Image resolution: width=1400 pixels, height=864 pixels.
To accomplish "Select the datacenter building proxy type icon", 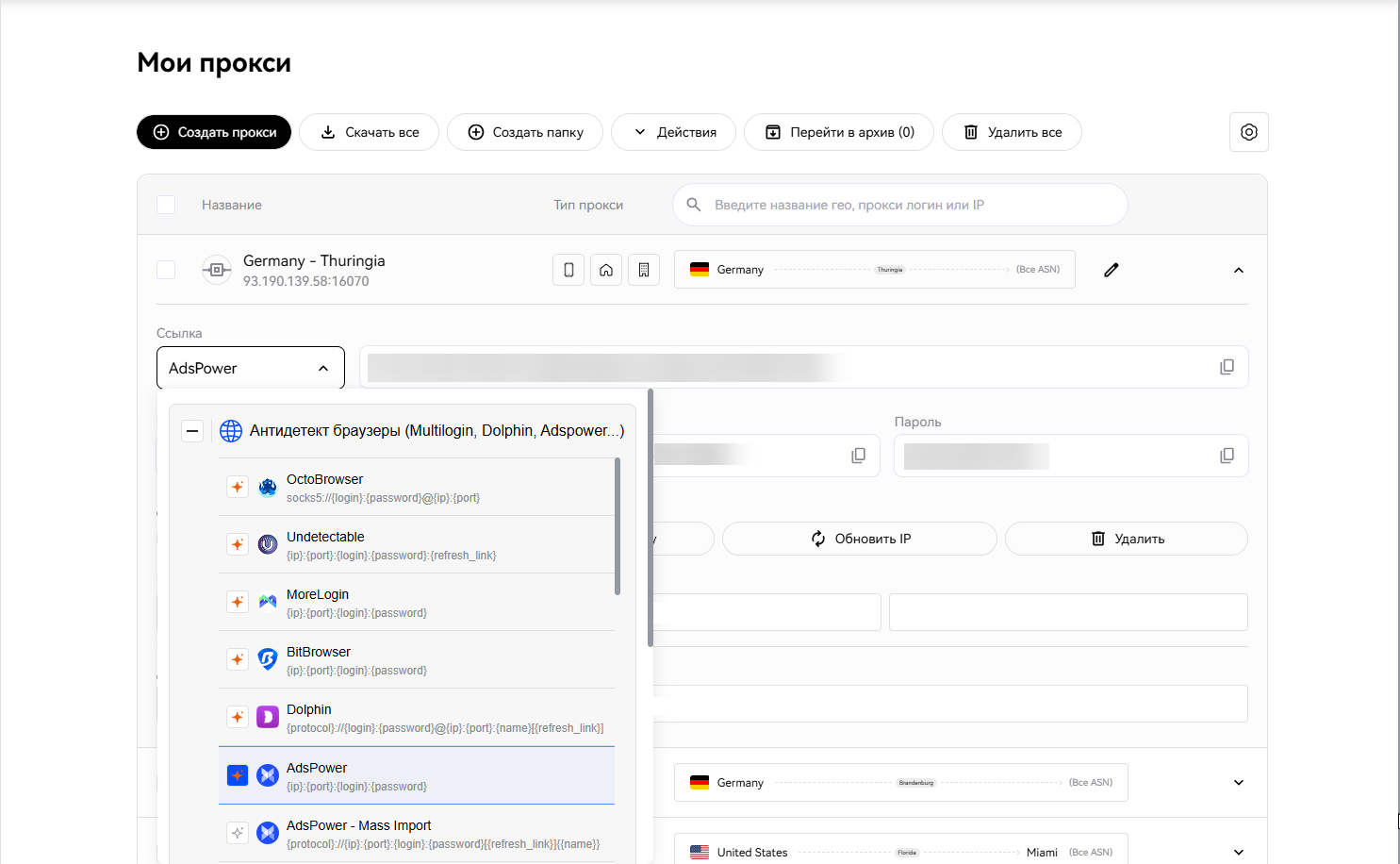I will pos(644,270).
